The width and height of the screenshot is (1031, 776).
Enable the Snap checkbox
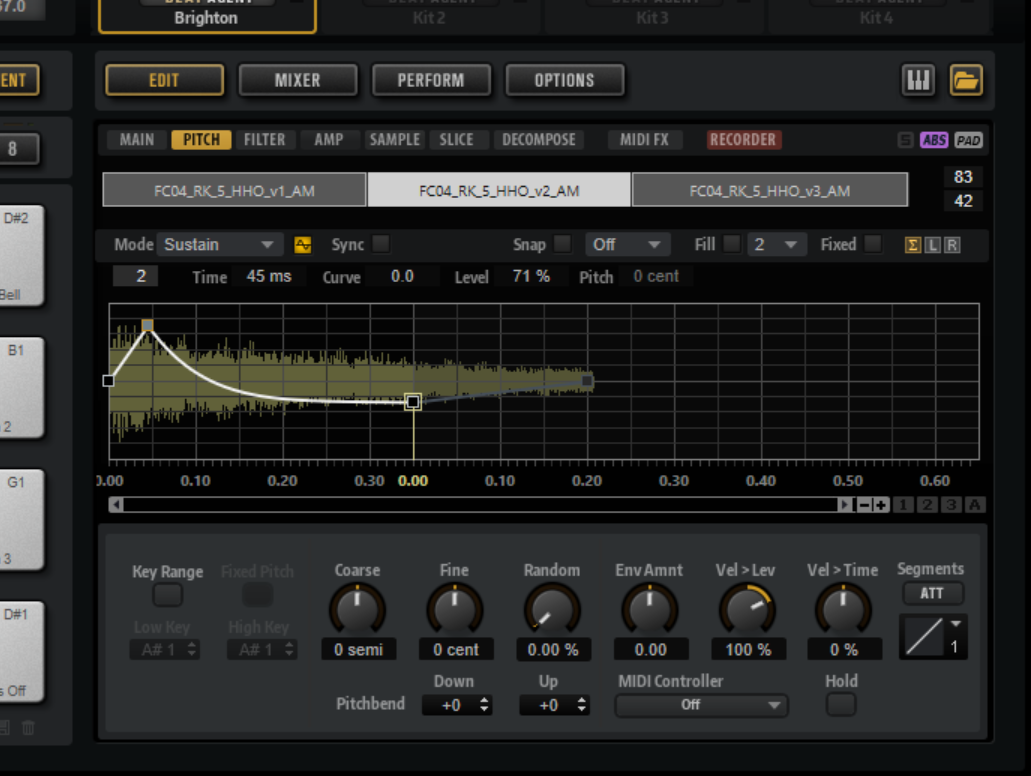pyautogui.click(x=562, y=244)
